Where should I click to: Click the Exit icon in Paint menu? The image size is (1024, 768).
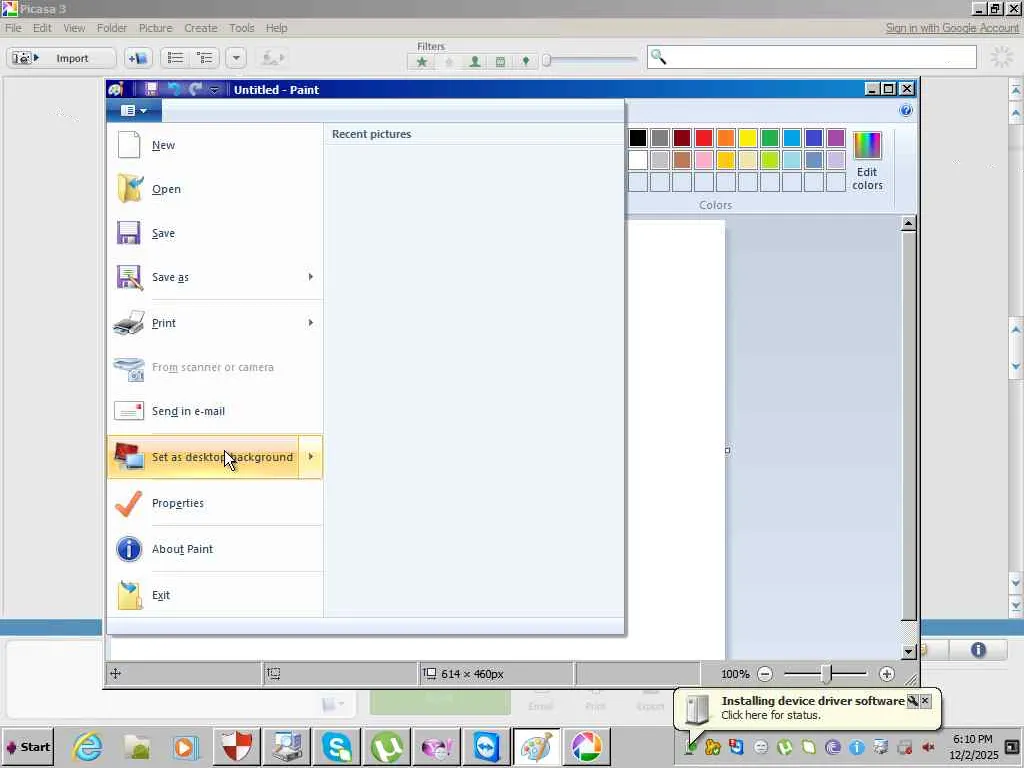coord(129,595)
